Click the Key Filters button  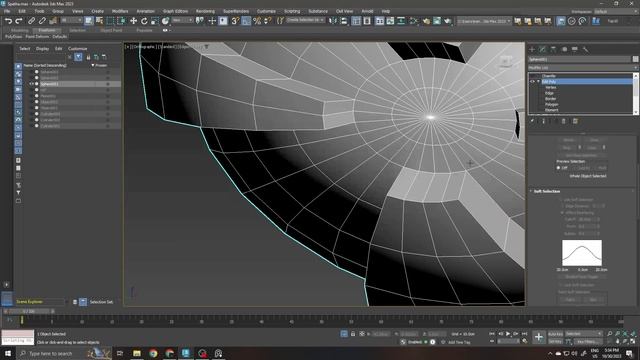588,341
